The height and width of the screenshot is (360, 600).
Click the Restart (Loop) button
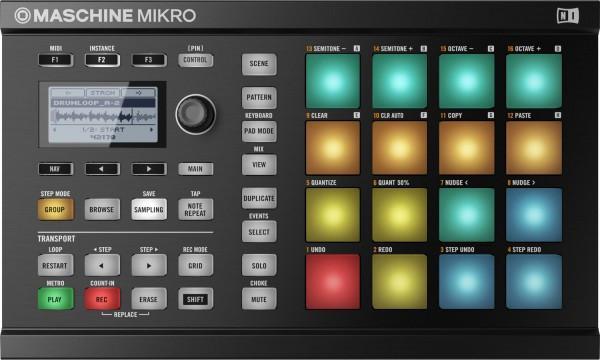coord(55,266)
